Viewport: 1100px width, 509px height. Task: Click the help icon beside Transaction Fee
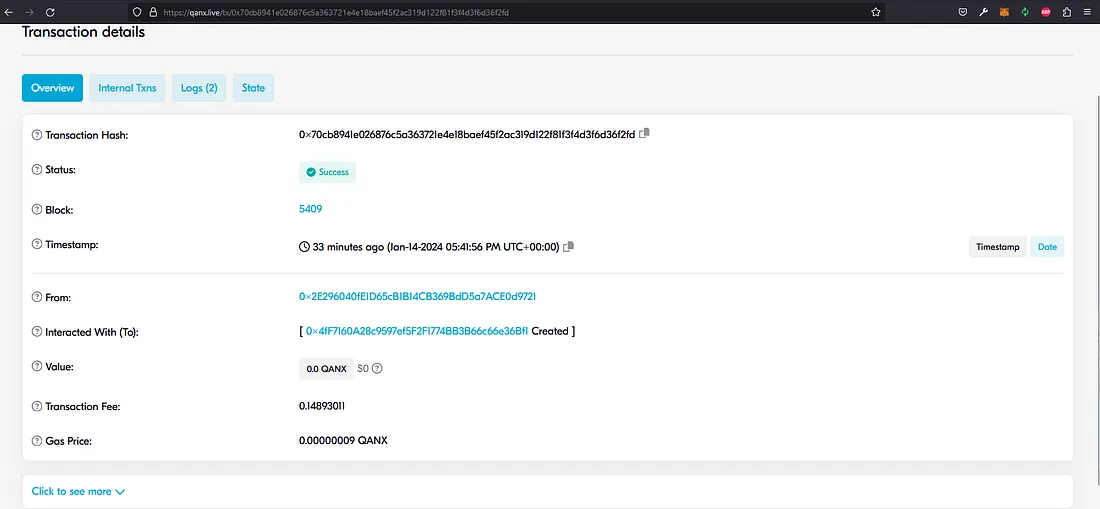point(37,407)
